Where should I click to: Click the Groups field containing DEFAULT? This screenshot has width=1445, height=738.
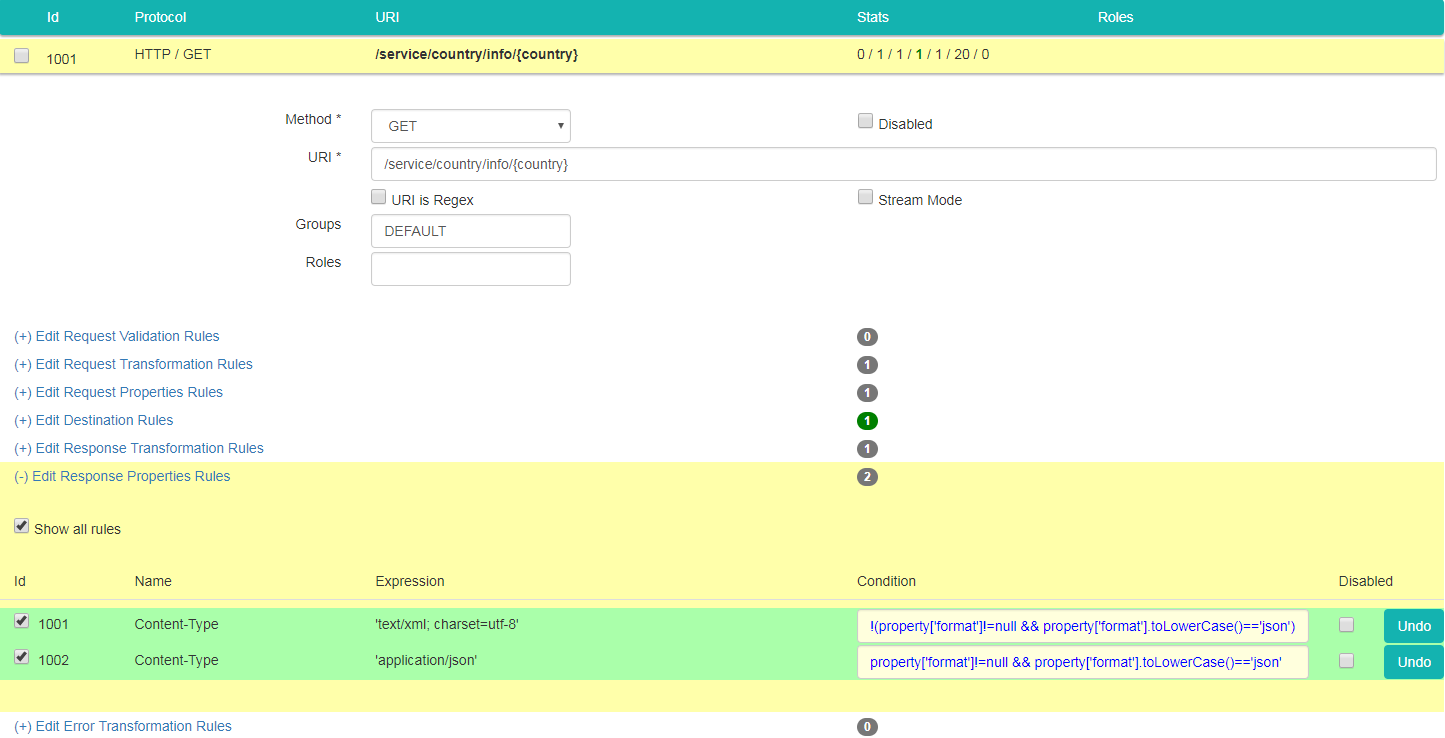click(470, 231)
